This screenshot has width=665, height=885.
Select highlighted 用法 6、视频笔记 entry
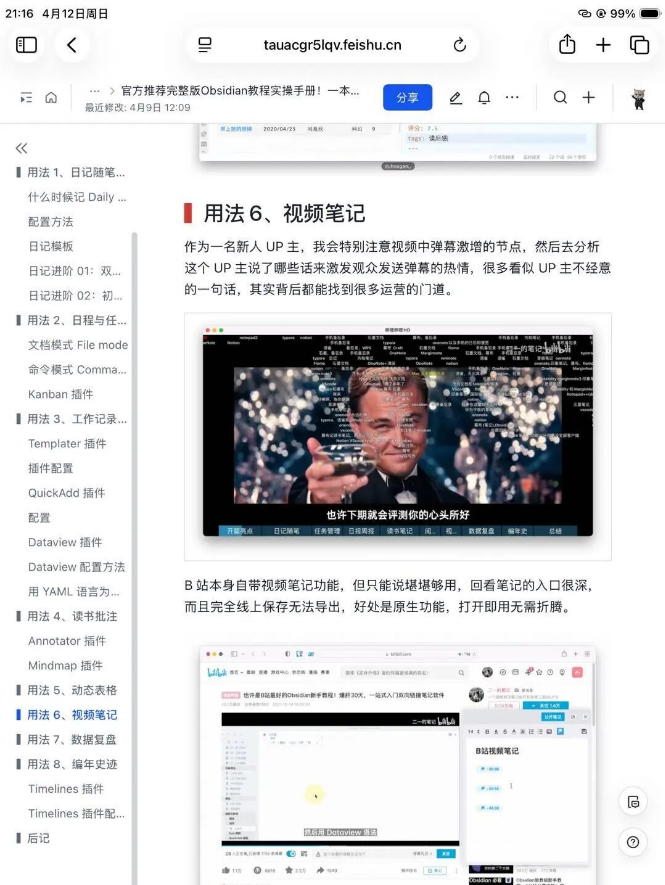point(72,715)
